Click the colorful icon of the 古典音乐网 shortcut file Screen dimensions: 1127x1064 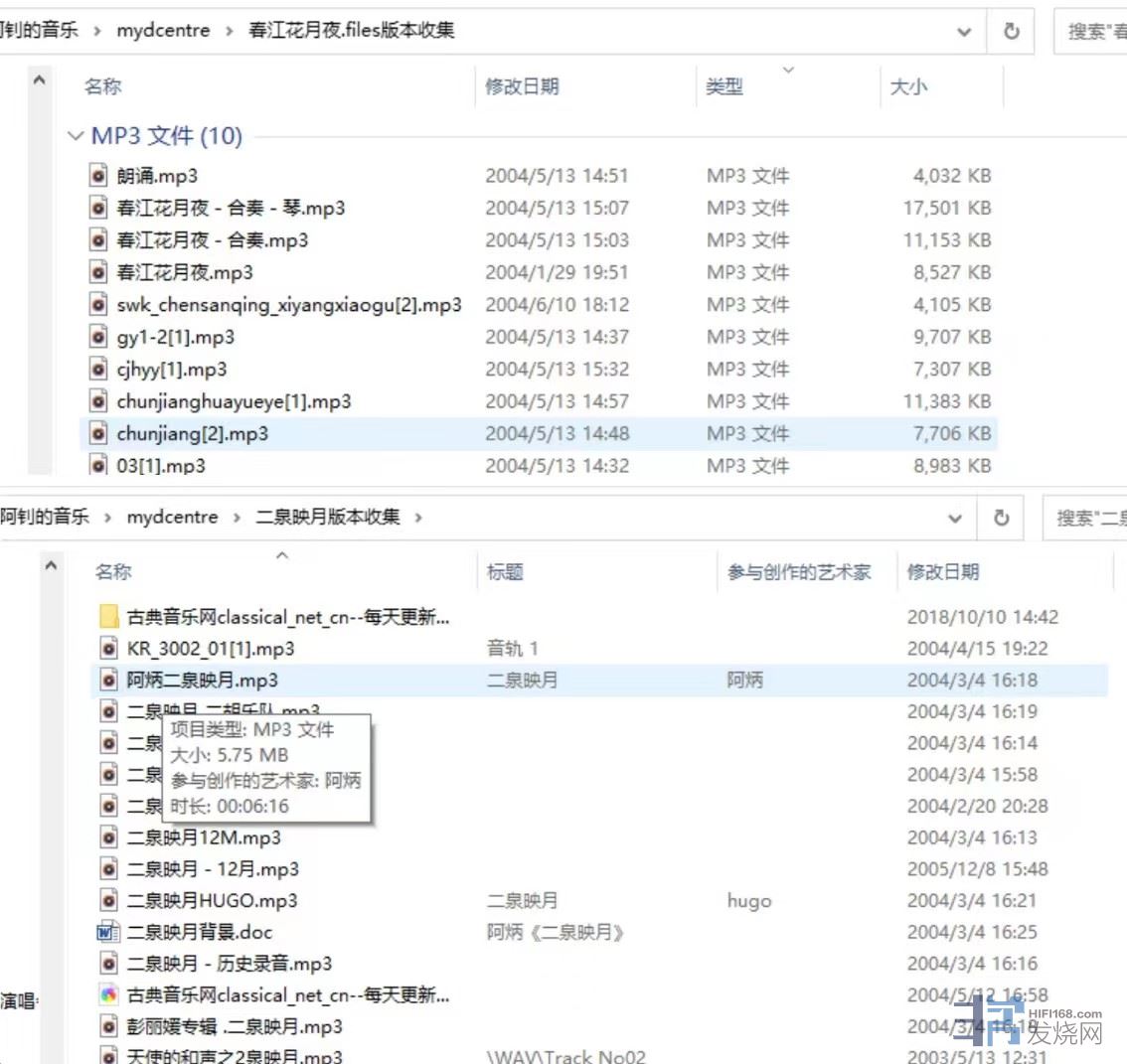pos(109,994)
